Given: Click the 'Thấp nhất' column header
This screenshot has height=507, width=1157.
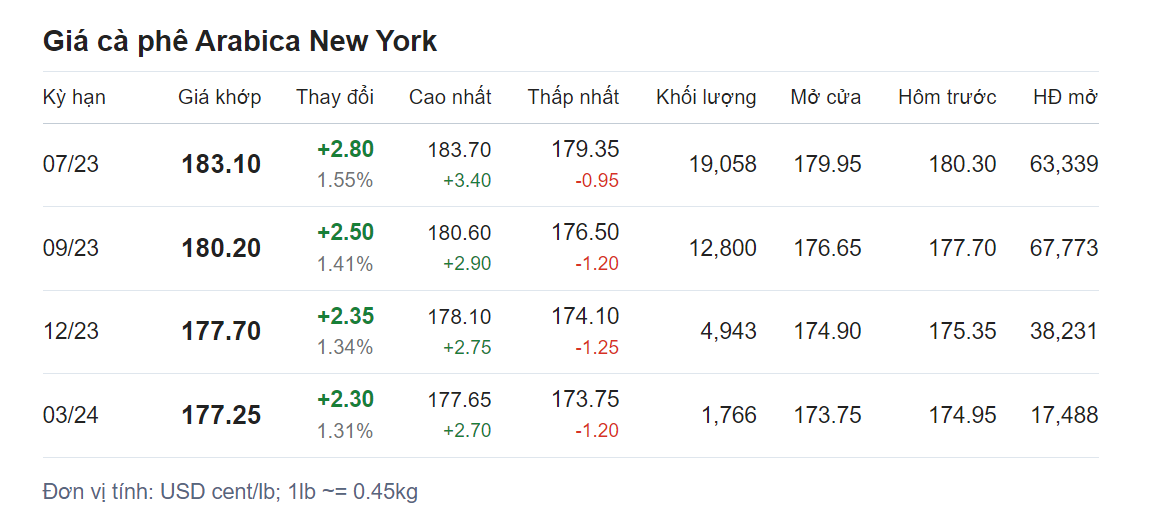Looking at the screenshot, I should (573, 97).
